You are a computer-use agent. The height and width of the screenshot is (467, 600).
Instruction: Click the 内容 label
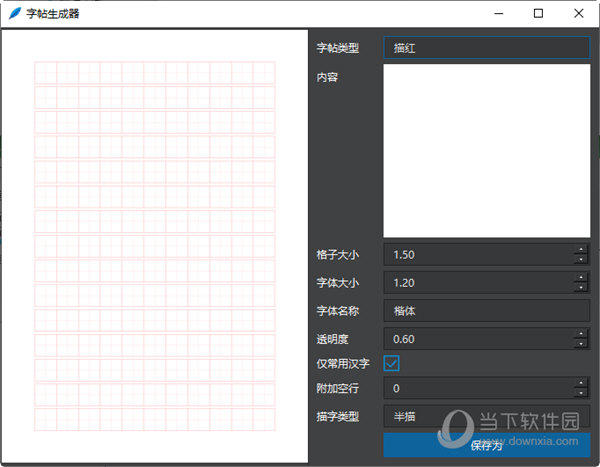coord(327,77)
